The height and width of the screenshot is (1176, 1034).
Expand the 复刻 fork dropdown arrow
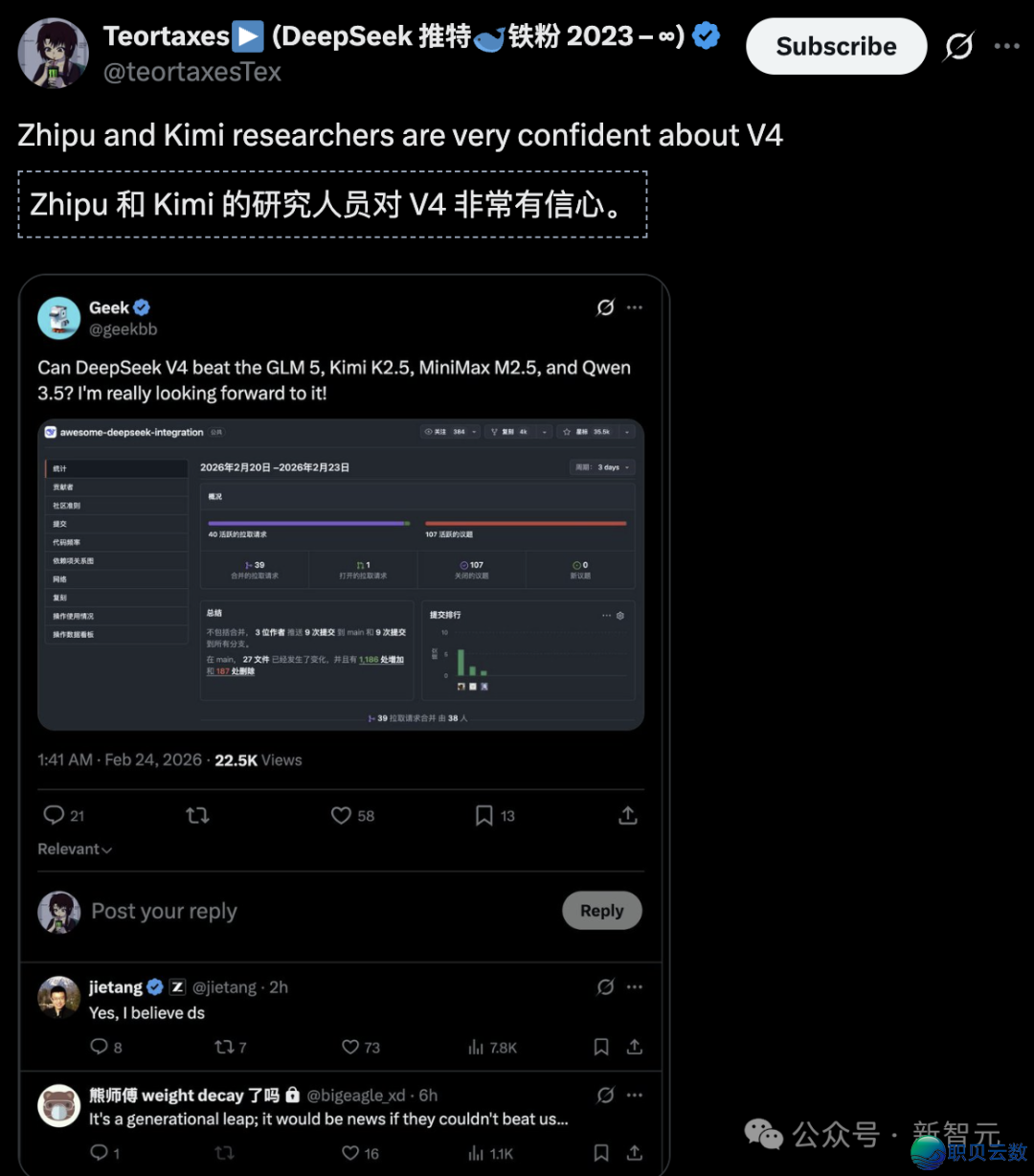pos(542,432)
